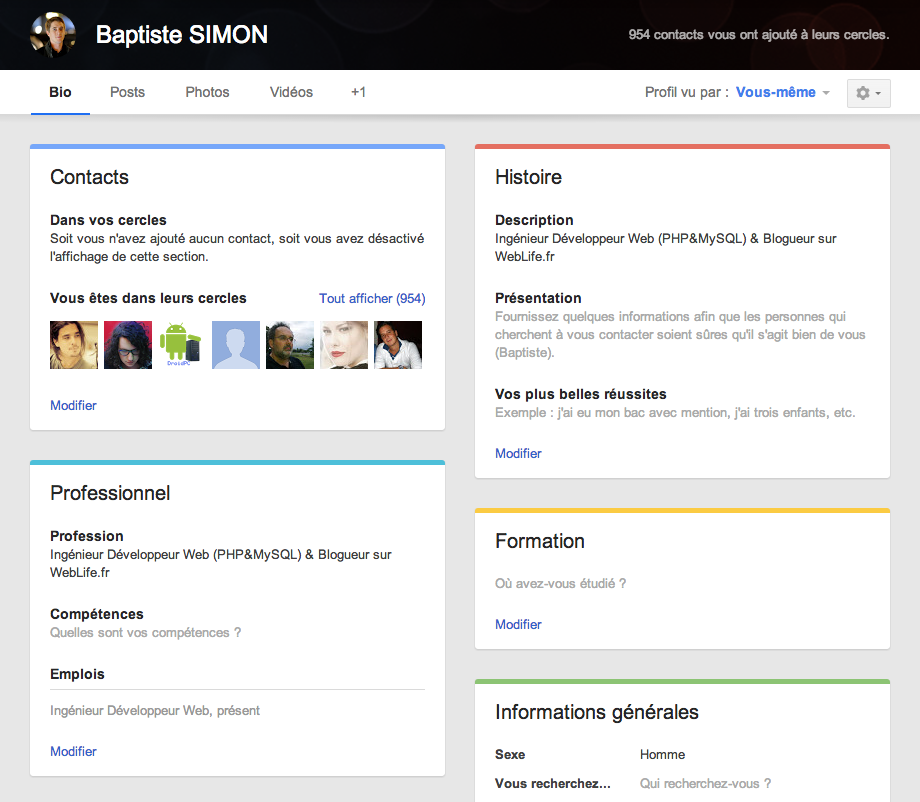920x802 pixels.
Task: Click the default blue silhouette contact avatar
Action: pos(236,345)
